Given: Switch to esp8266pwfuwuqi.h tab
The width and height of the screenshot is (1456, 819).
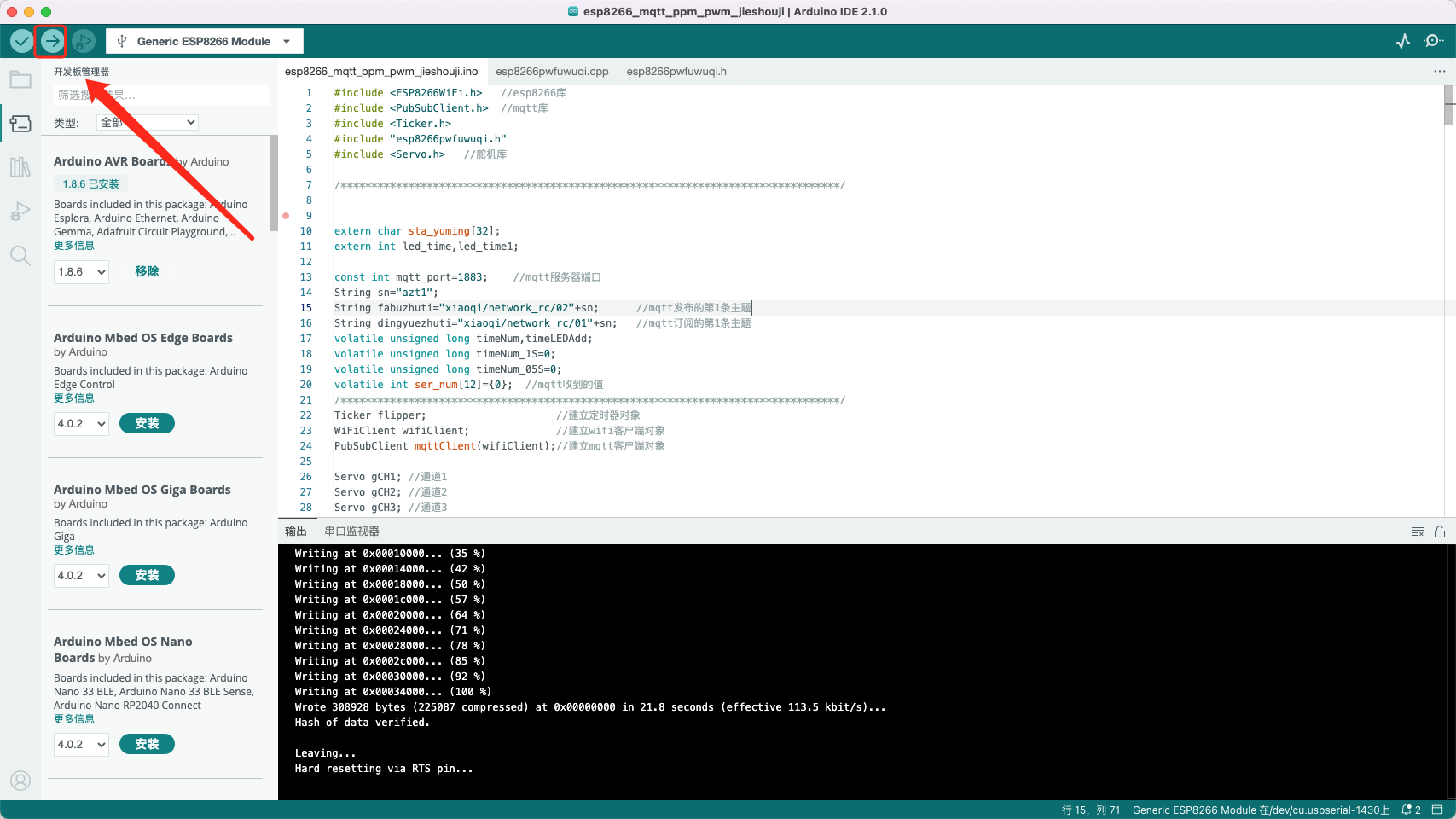Looking at the screenshot, I should (x=676, y=72).
